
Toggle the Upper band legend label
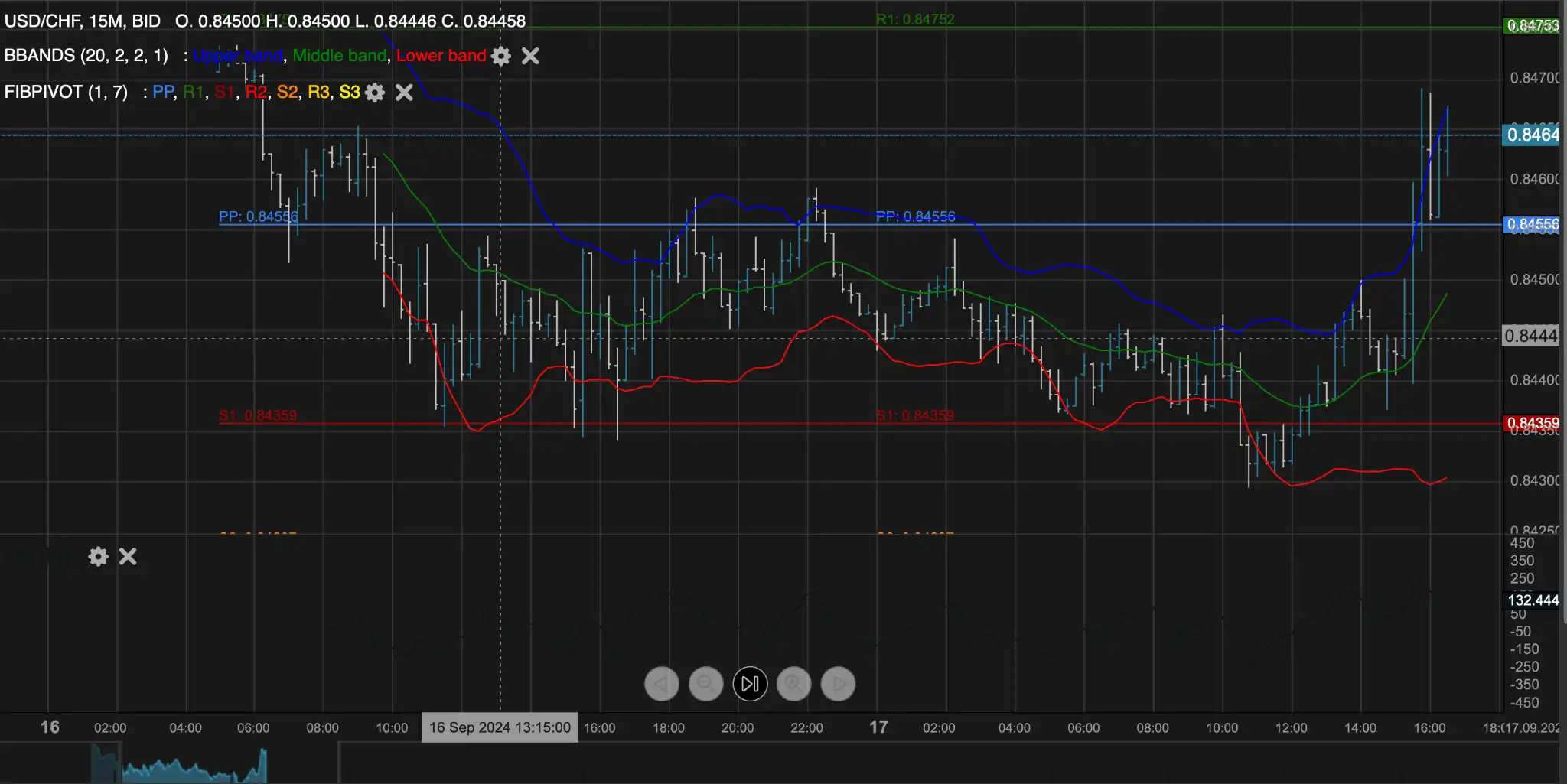click(x=237, y=56)
